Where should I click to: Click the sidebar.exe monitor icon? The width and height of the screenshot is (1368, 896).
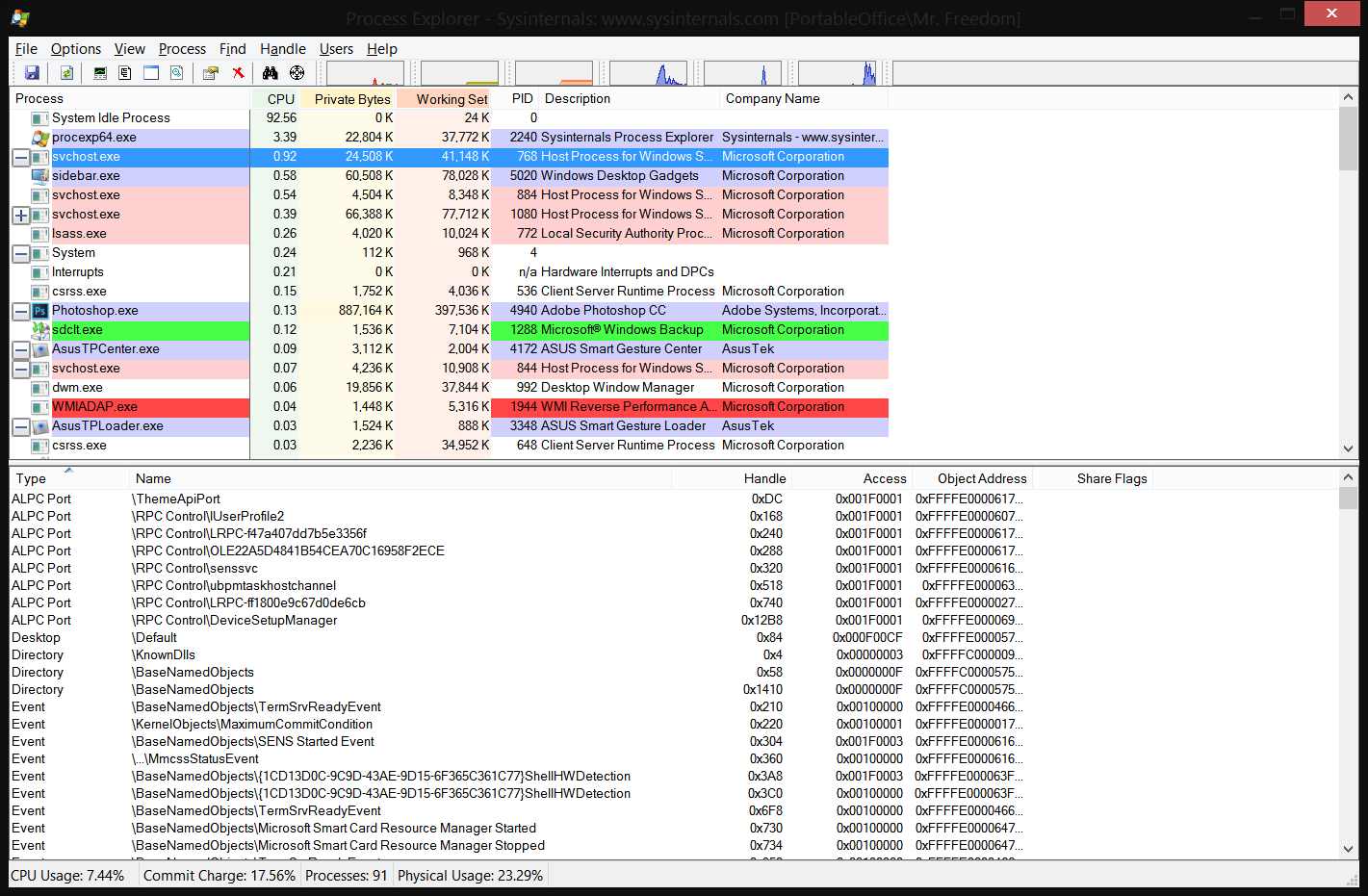(x=40, y=176)
